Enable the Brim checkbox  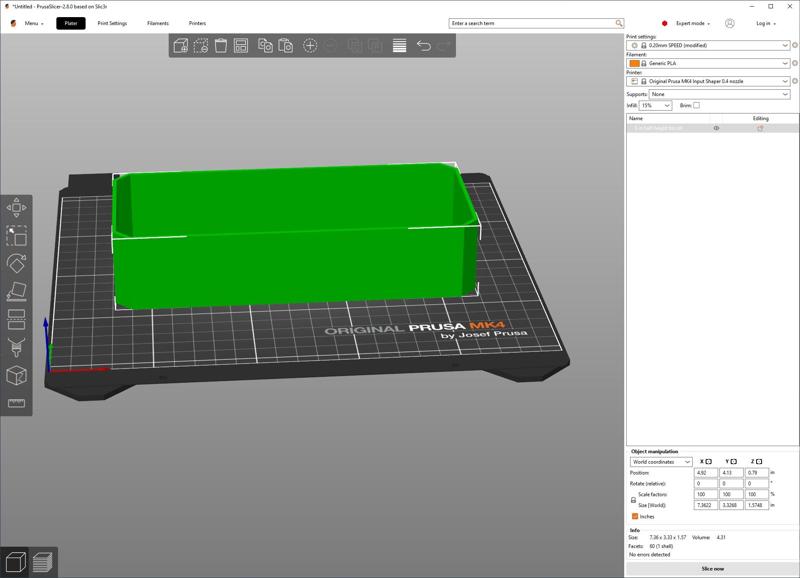[697, 105]
